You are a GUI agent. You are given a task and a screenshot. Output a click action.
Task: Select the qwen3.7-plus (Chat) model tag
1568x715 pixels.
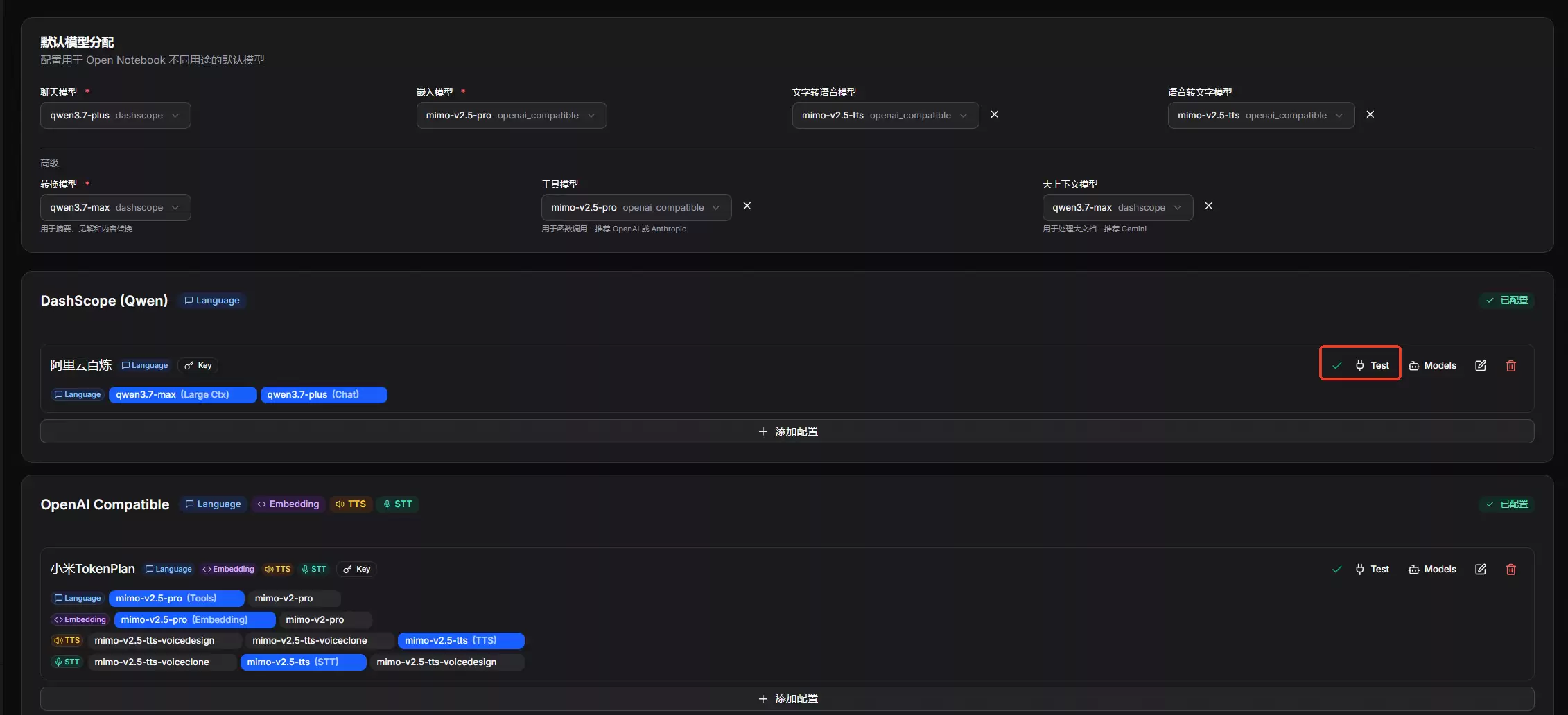pos(324,395)
